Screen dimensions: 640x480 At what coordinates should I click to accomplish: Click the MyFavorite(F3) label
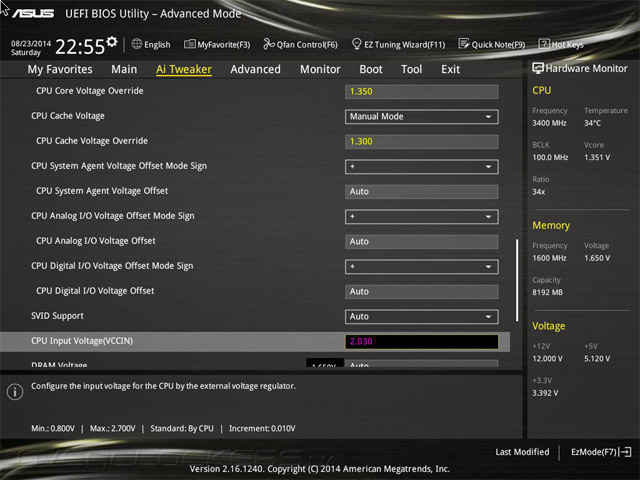(x=224, y=44)
